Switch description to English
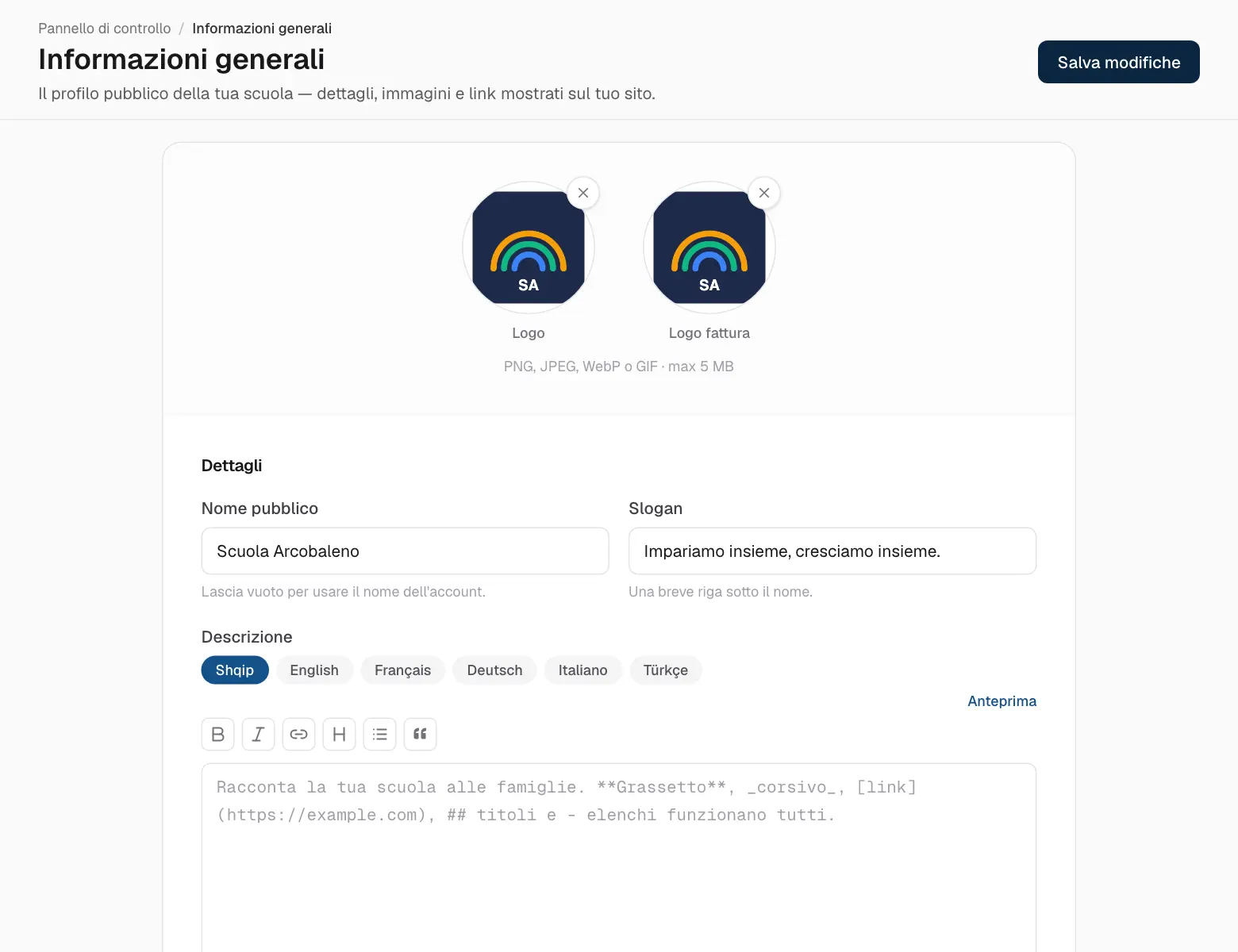The height and width of the screenshot is (952, 1238). coord(314,670)
